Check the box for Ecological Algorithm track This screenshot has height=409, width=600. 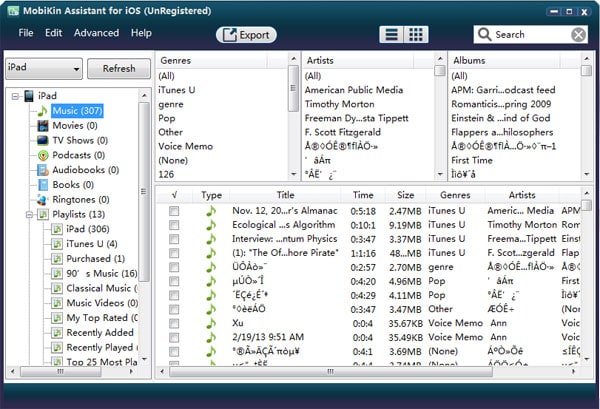click(x=174, y=225)
